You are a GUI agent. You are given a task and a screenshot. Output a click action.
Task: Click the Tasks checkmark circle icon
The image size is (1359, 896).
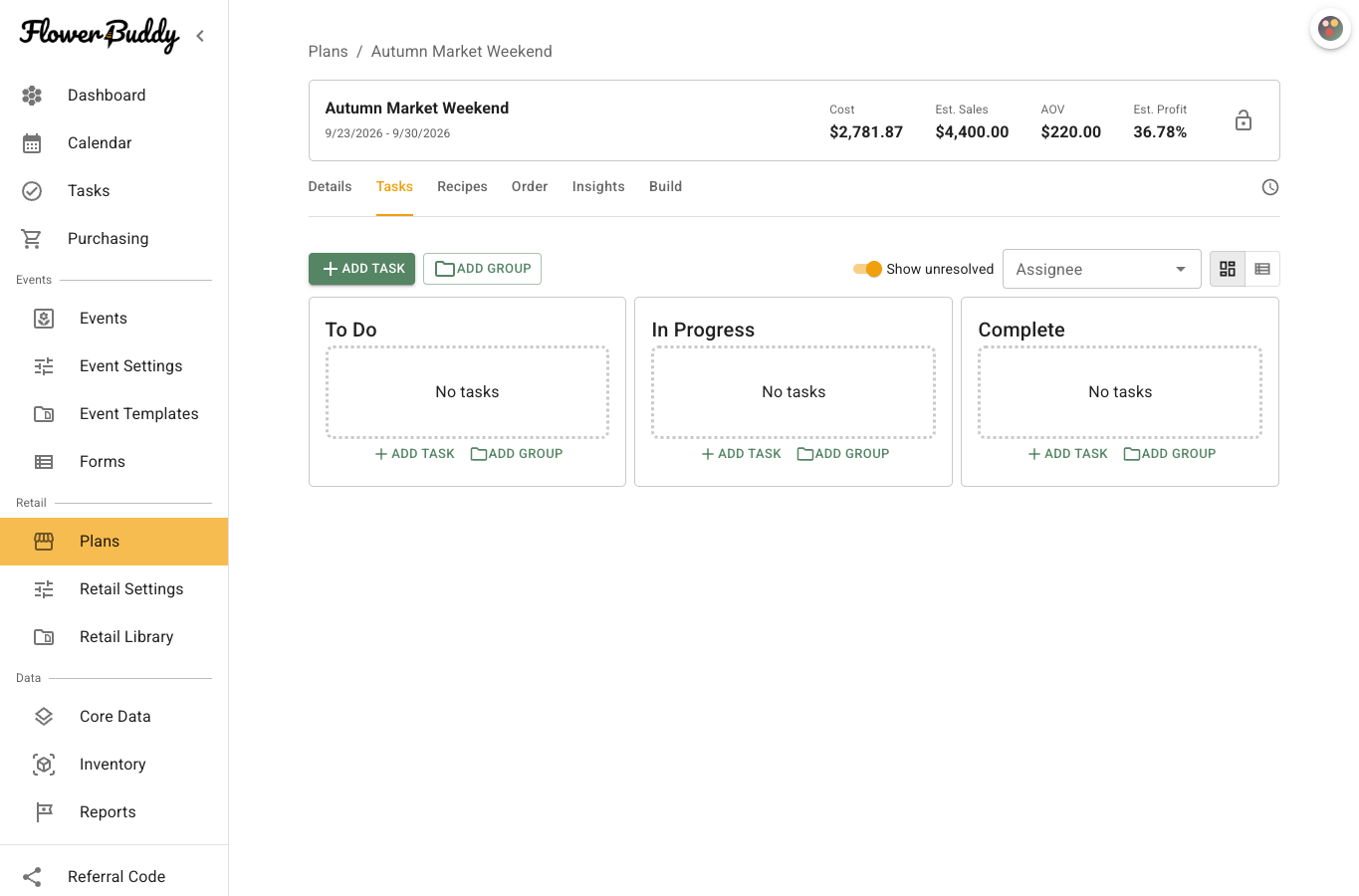(x=32, y=191)
